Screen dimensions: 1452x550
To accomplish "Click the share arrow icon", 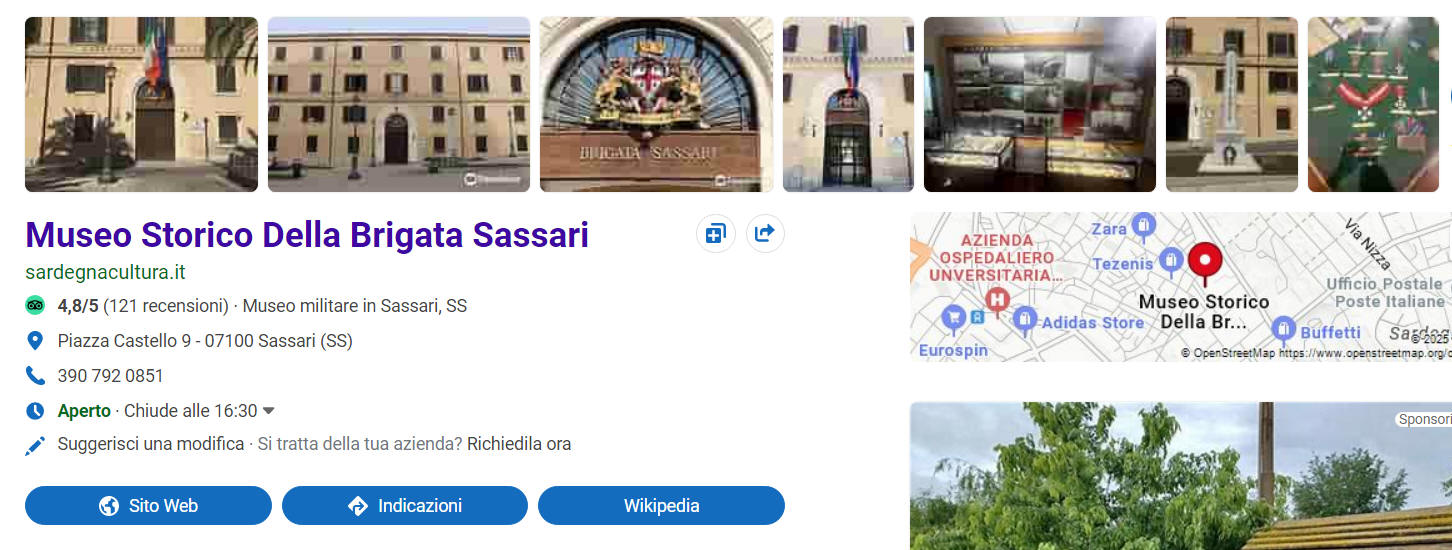I will (765, 234).
